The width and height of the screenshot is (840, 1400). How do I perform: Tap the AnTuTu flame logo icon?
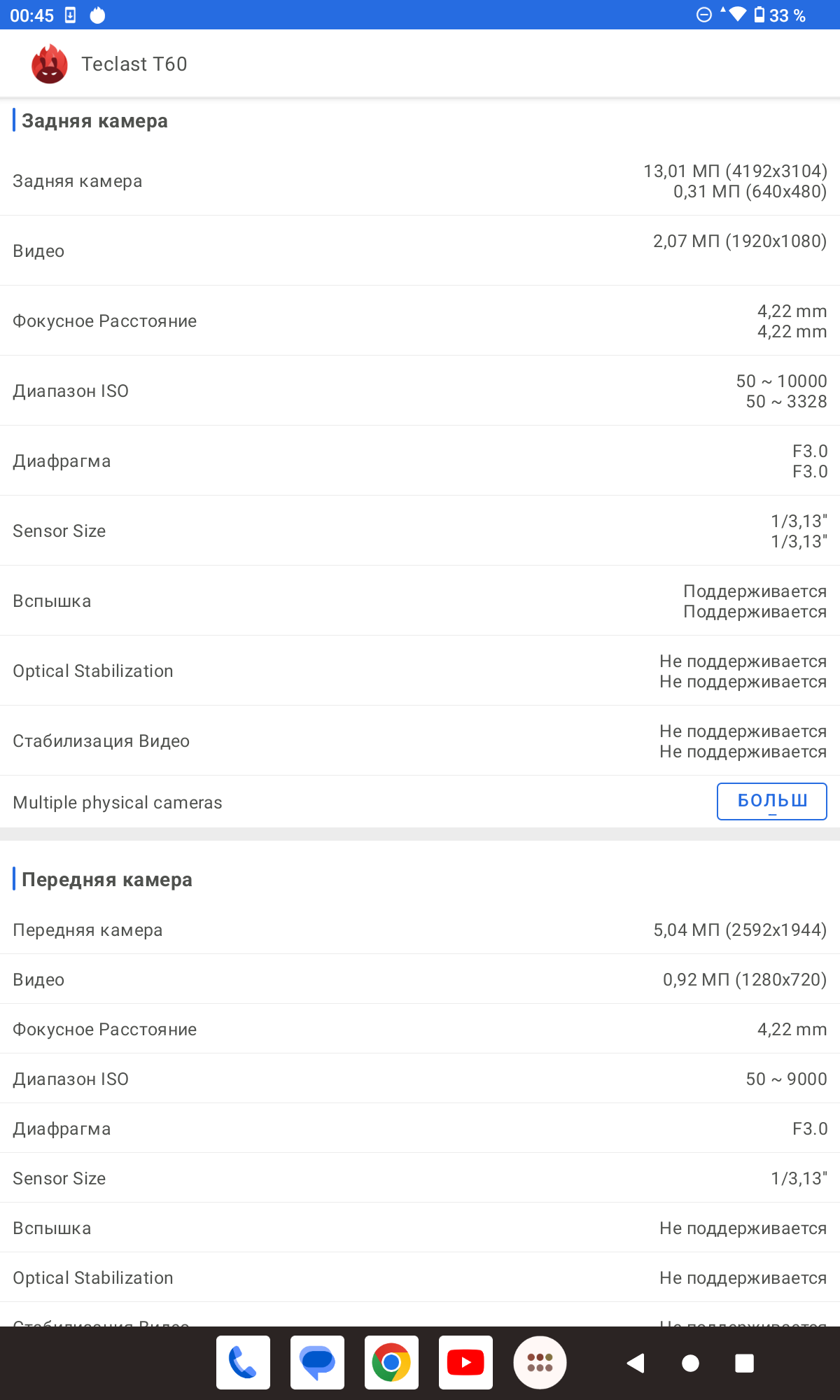49,64
